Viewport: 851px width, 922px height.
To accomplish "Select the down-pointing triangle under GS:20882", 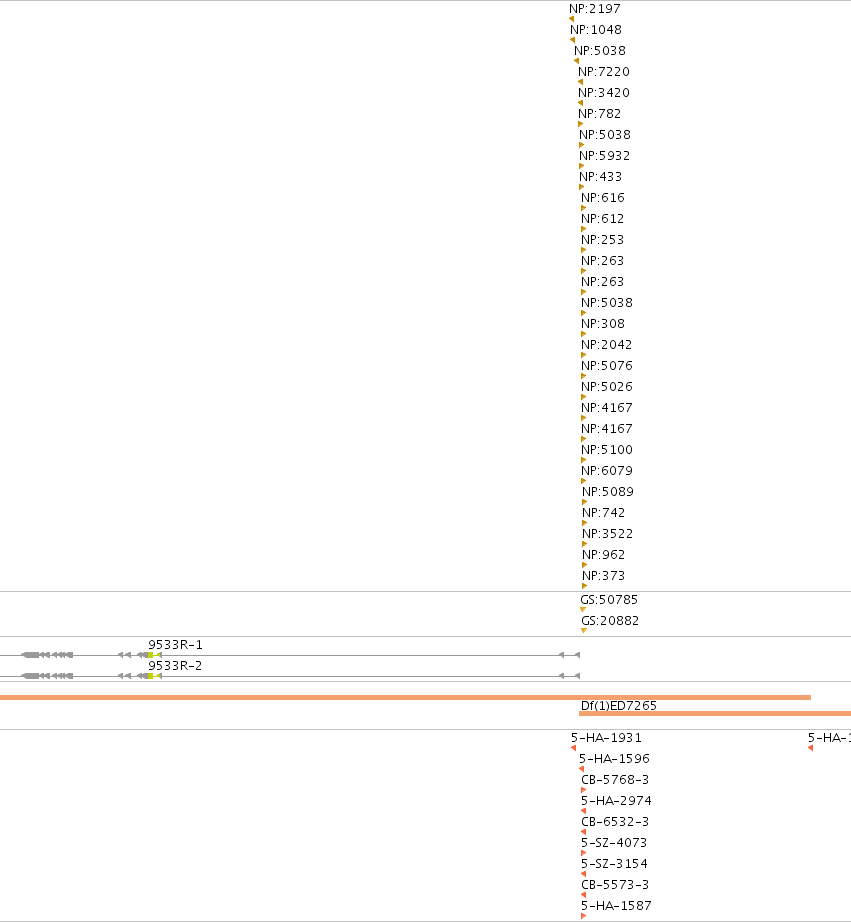I will coord(584,631).
